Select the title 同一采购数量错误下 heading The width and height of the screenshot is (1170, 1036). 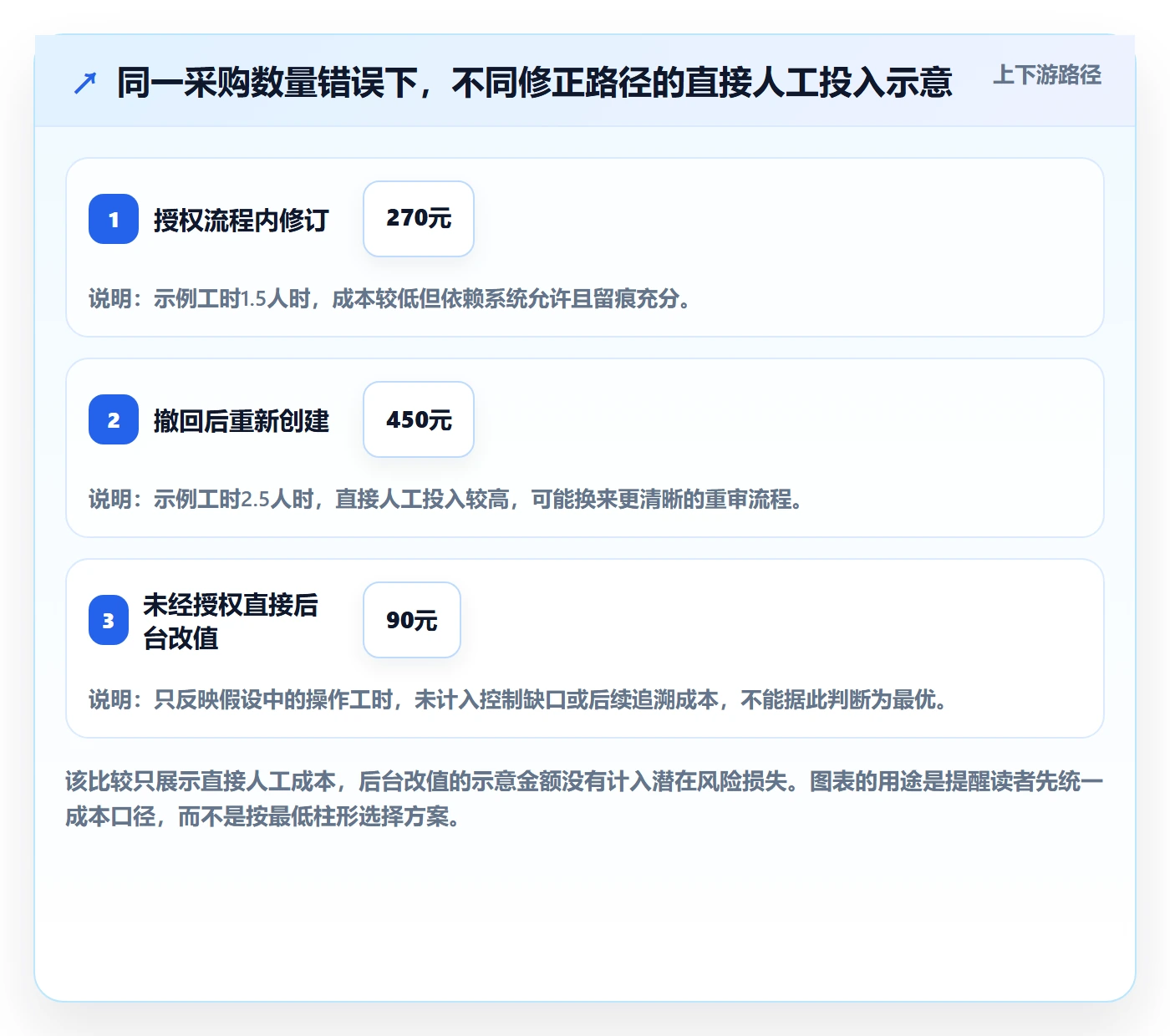[534, 83]
